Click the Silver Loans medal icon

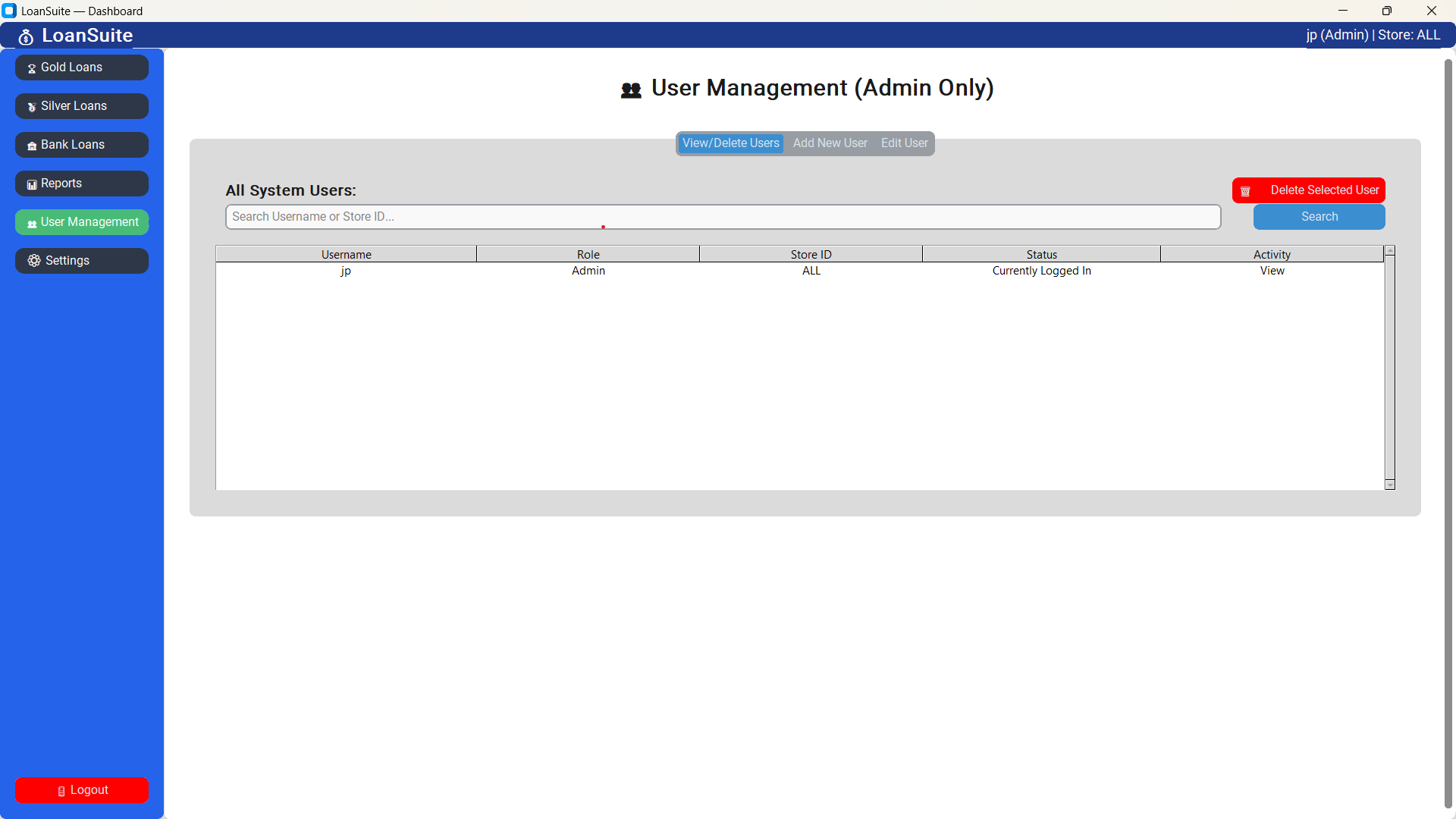[31, 106]
